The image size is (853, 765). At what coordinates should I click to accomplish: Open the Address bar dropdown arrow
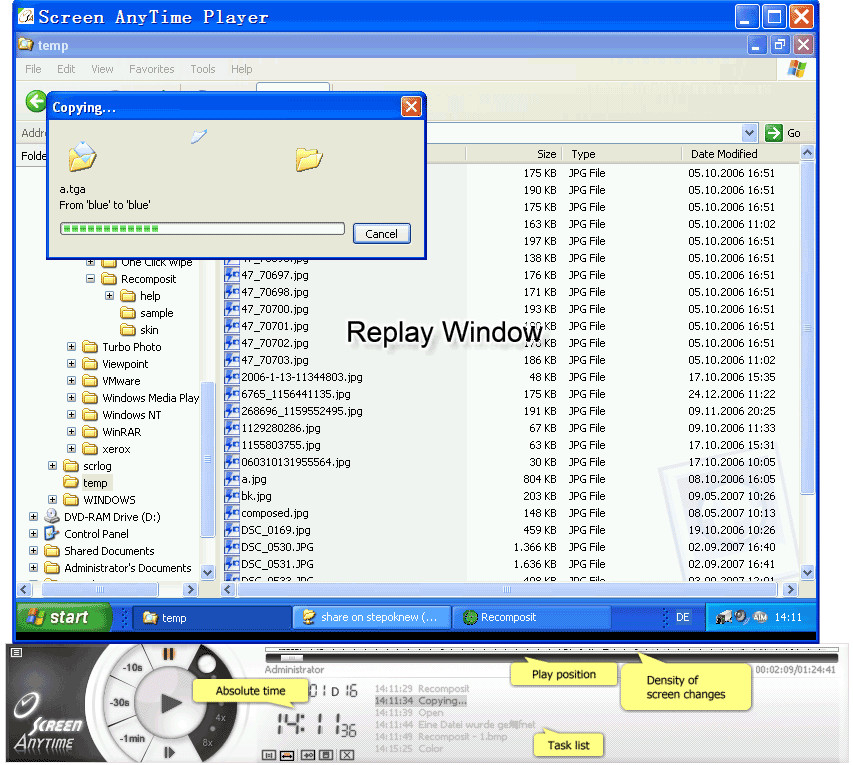point(749,133)
